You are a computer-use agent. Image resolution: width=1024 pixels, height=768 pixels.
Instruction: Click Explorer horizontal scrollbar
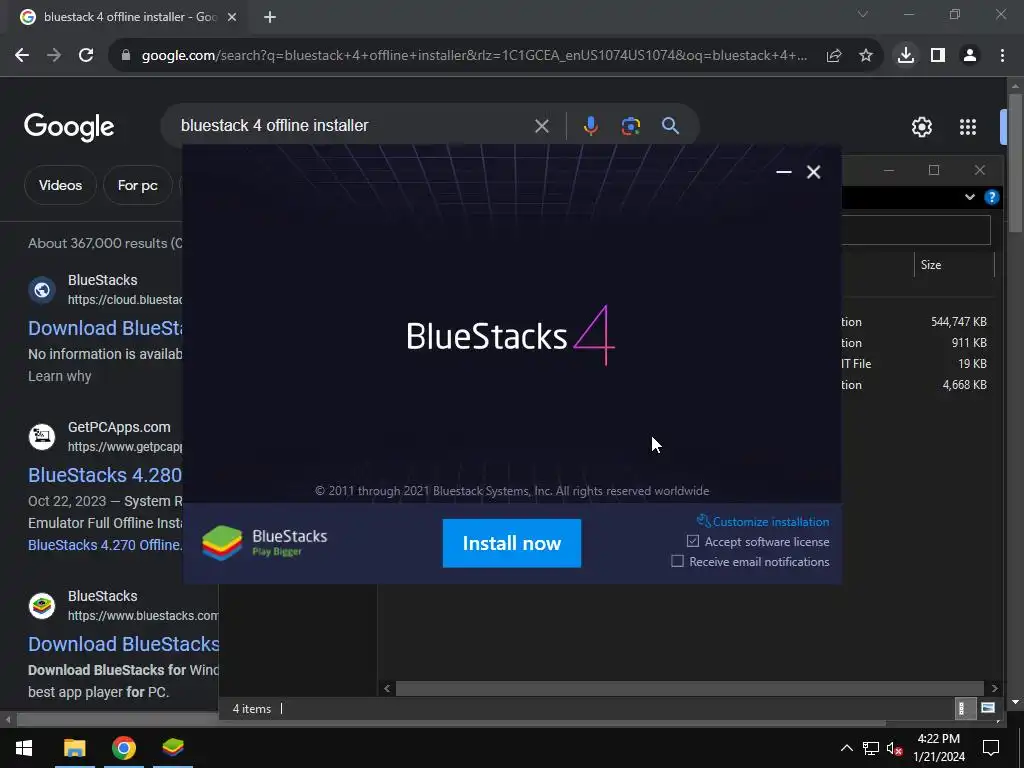tap(690, 688)
